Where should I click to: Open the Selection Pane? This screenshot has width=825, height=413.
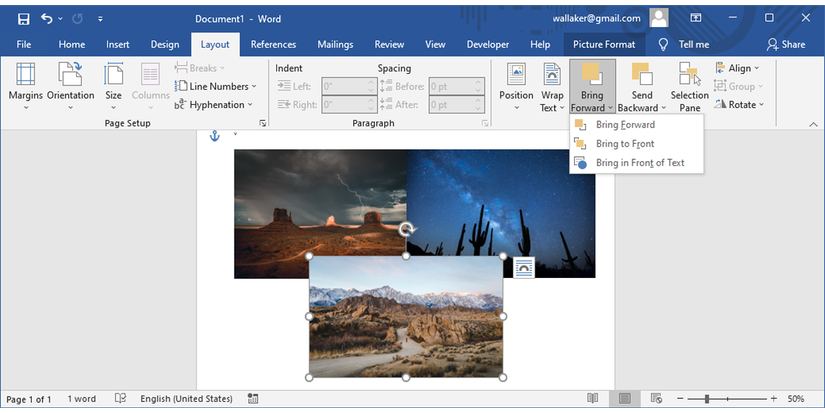click(689, 86)
